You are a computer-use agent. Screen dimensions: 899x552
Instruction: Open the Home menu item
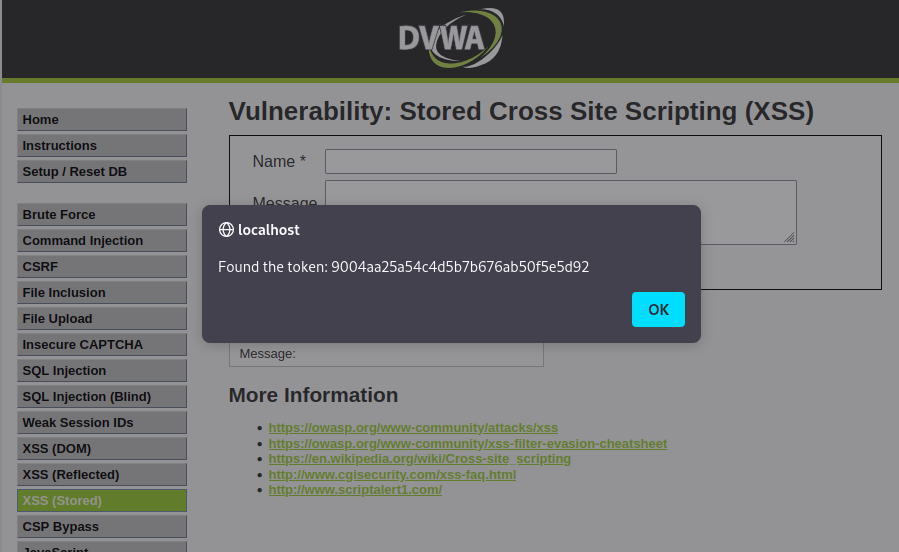pyautogui.click(x=101, y=119)
